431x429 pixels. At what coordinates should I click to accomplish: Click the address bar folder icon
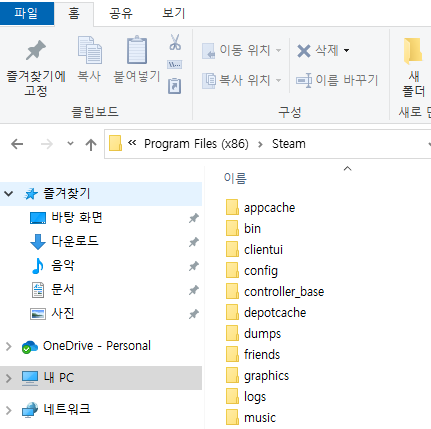click(115, 144)
